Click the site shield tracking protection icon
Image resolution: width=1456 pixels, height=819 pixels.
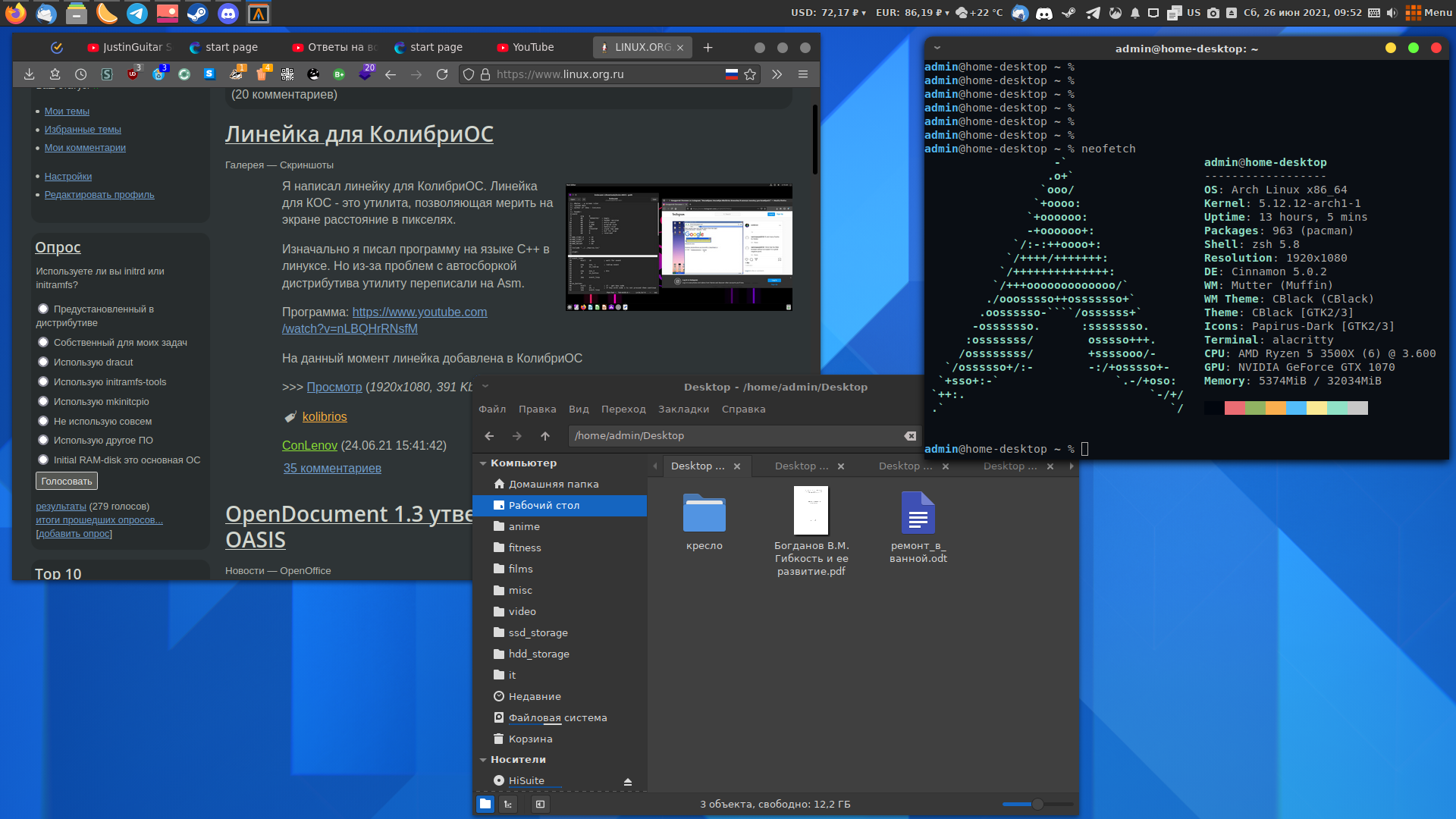click(x=469, y=74)
